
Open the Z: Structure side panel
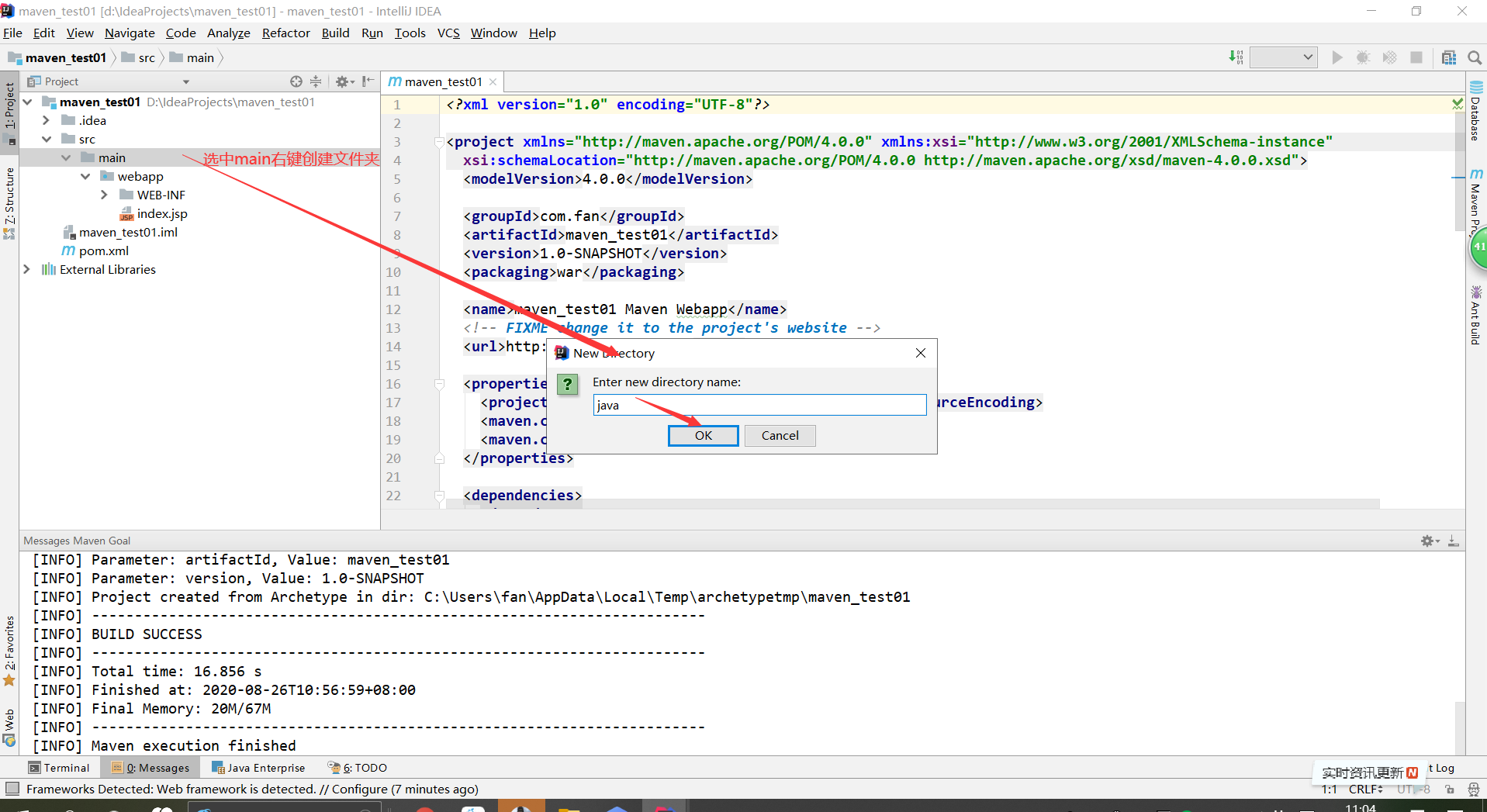(x=9, y=203)
